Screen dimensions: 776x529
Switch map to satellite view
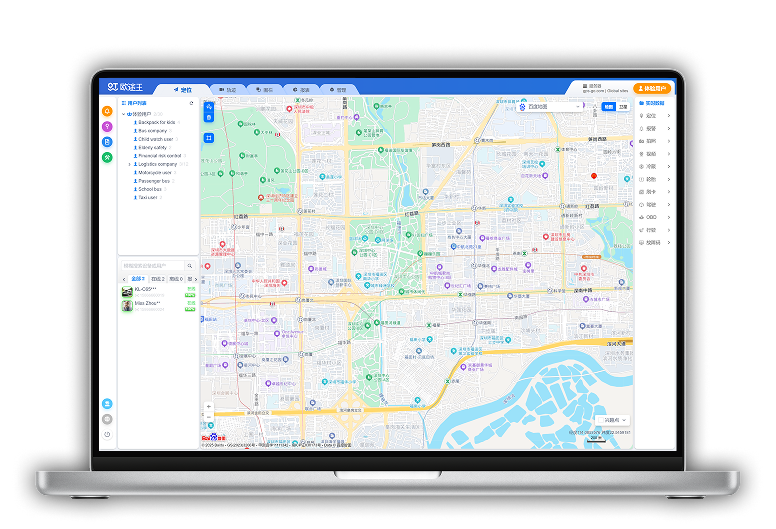click(623, 106)
